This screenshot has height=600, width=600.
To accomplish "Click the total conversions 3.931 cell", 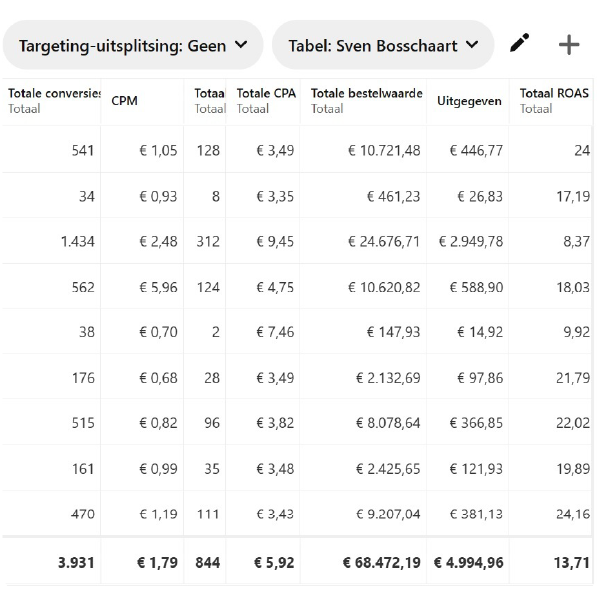I will (76, 562).
